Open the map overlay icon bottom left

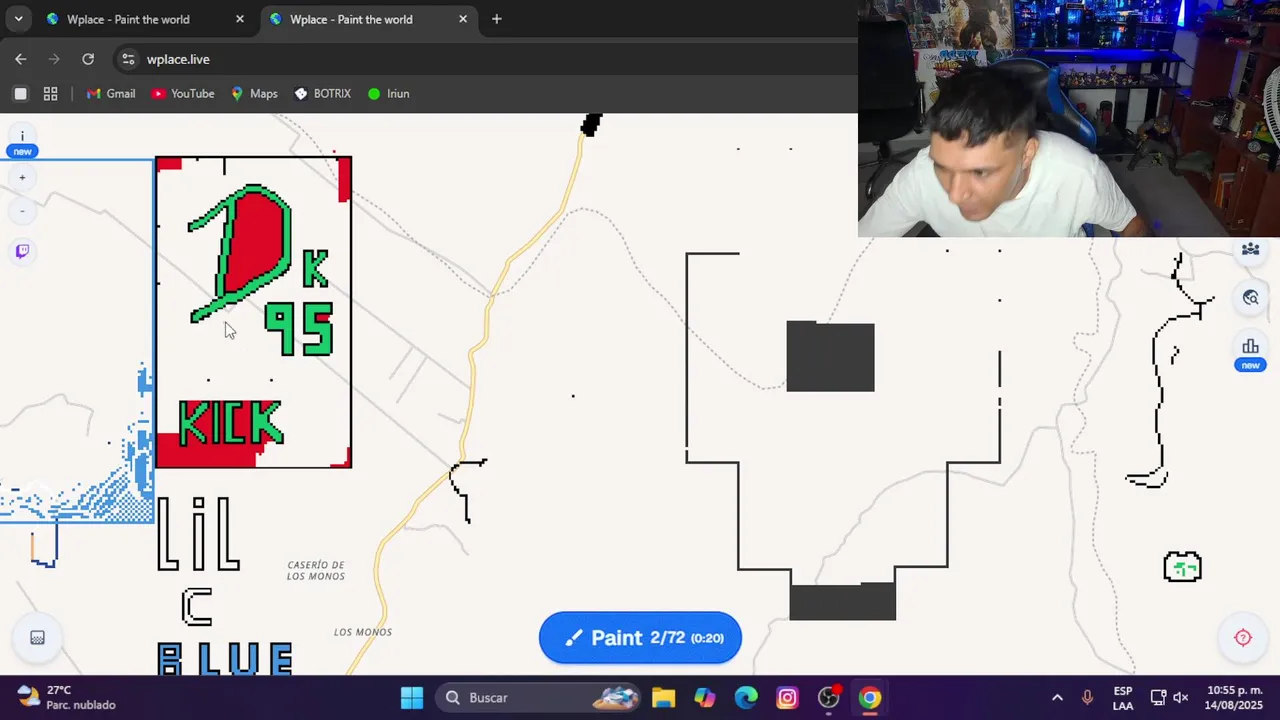(37, 638)
